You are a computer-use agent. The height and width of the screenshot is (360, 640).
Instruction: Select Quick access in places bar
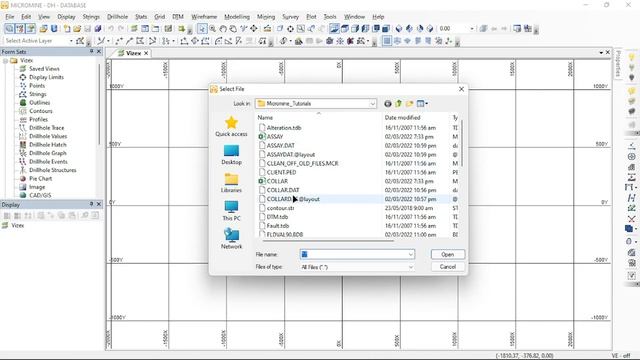231,127
